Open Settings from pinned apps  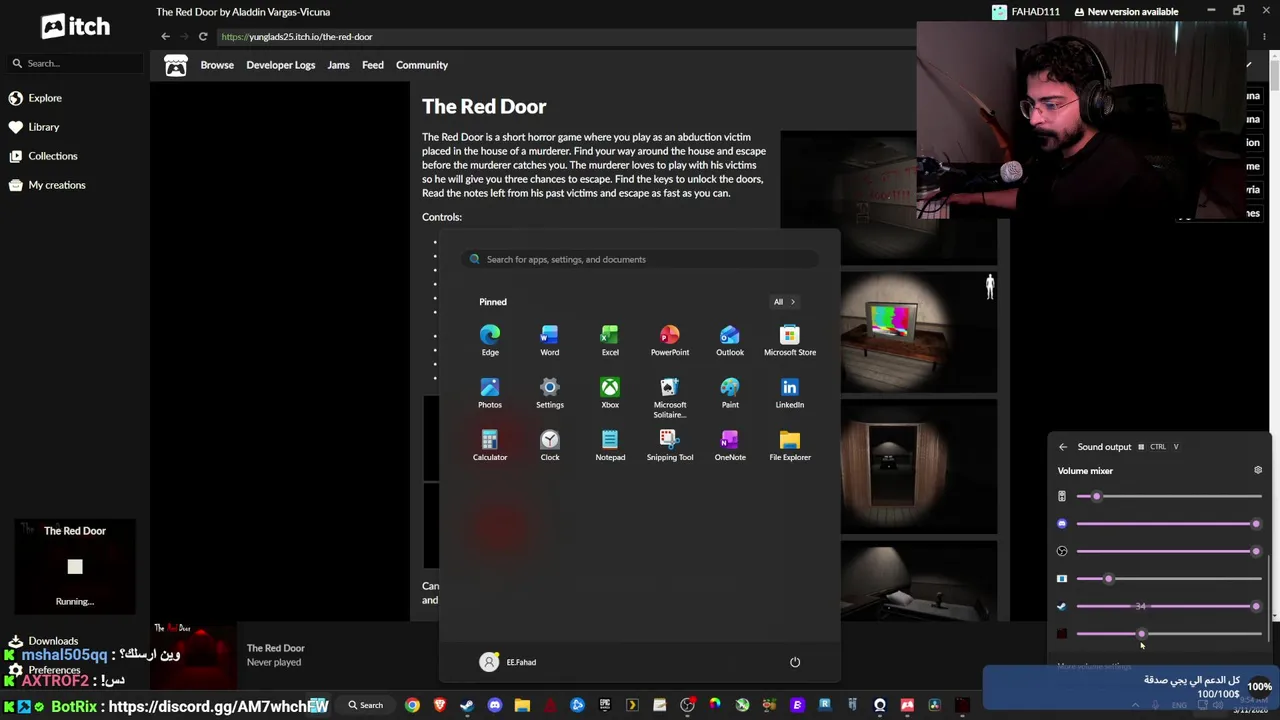click(550, 393)
